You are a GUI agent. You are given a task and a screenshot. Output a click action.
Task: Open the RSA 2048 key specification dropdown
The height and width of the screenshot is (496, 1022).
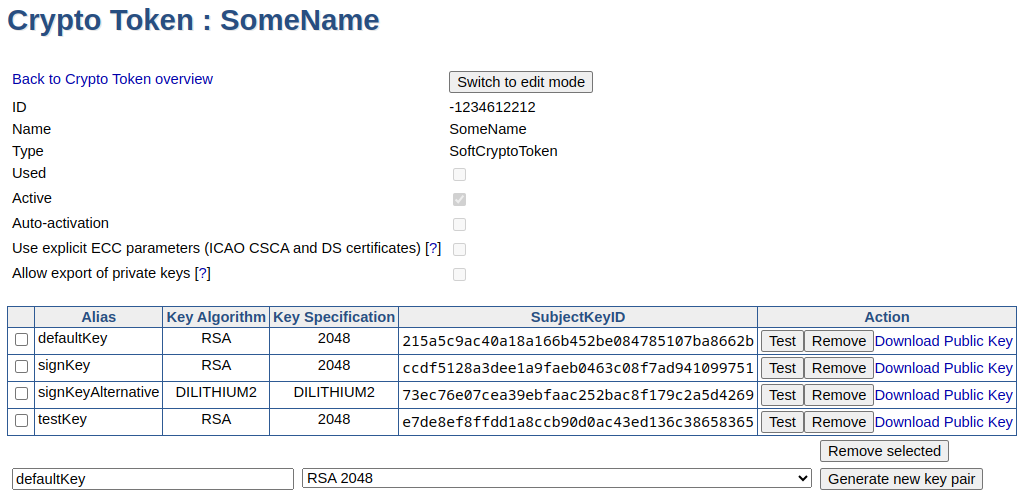pos(556,479)
